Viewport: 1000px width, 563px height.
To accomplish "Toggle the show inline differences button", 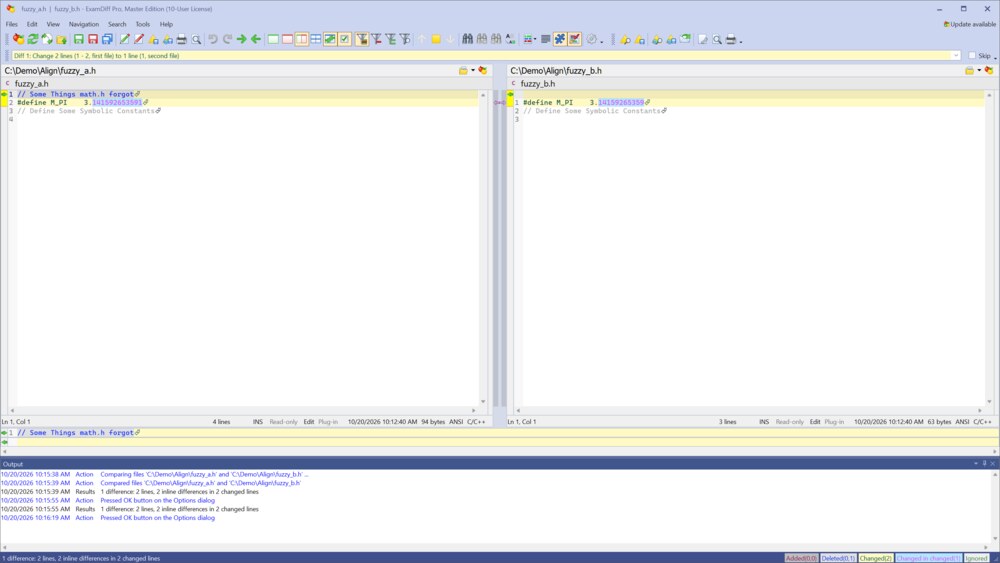I will [330, 40].
